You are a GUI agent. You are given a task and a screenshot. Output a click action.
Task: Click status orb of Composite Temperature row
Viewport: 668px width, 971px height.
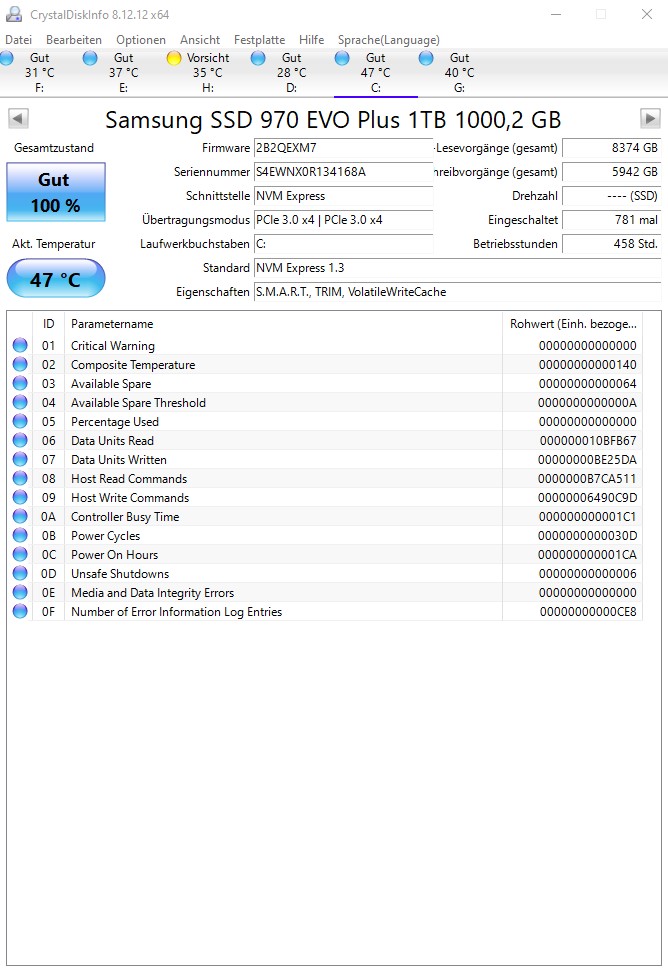pos(20,365)
